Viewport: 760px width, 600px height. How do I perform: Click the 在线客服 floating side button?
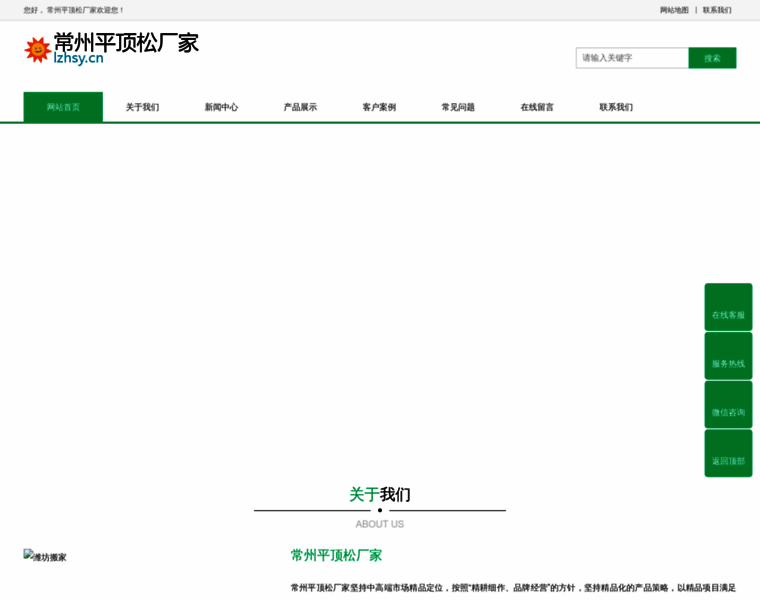[728, 307]
